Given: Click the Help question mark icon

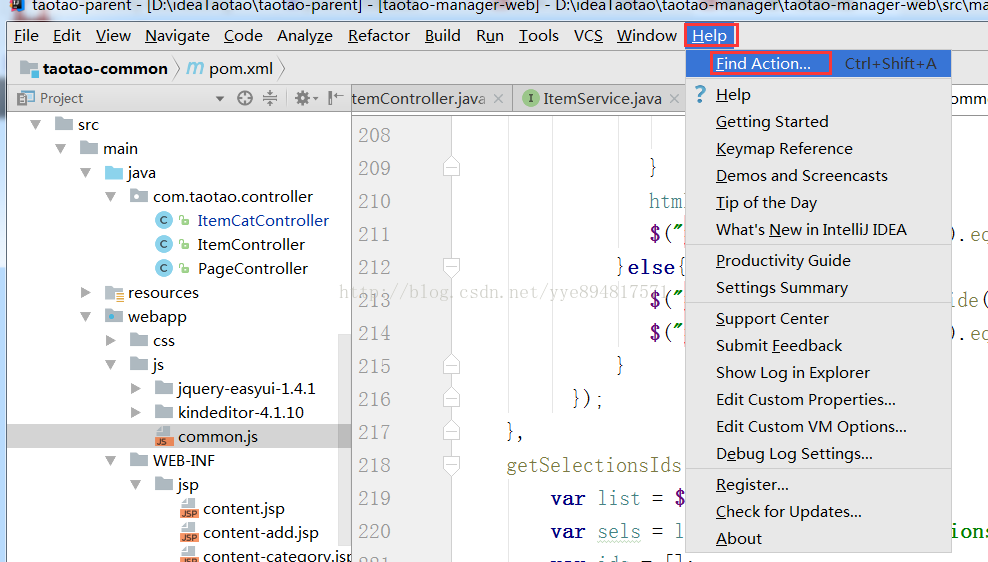Looking at the screenshot, I should [700, 95].
